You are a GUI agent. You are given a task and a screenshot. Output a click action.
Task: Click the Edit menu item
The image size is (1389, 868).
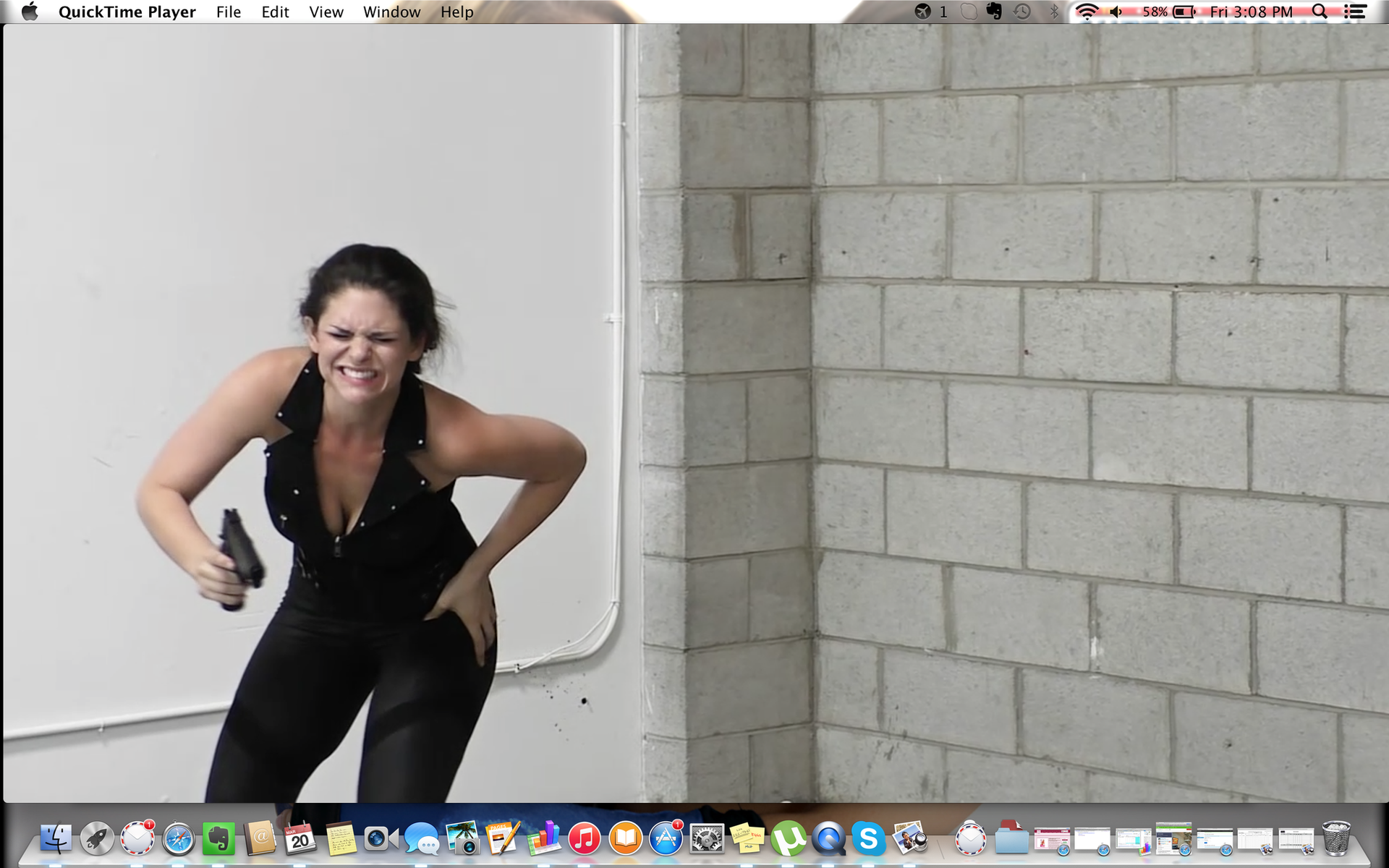(x=275, y=12)
